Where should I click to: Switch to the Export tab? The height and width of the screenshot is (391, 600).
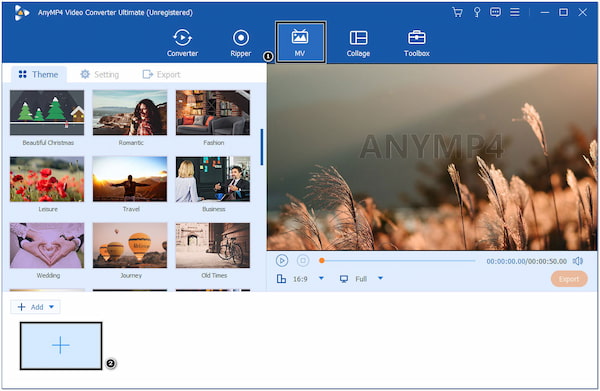(161, 74)
